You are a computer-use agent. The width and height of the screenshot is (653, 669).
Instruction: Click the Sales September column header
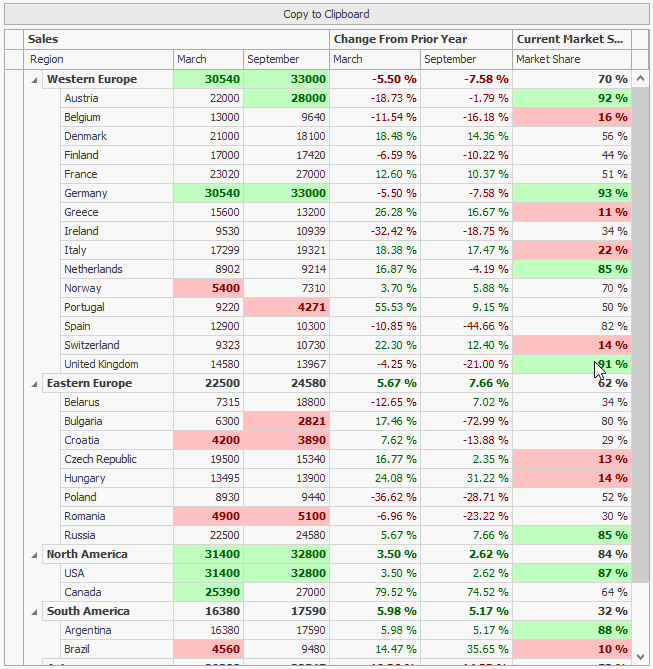pos(286,59)
